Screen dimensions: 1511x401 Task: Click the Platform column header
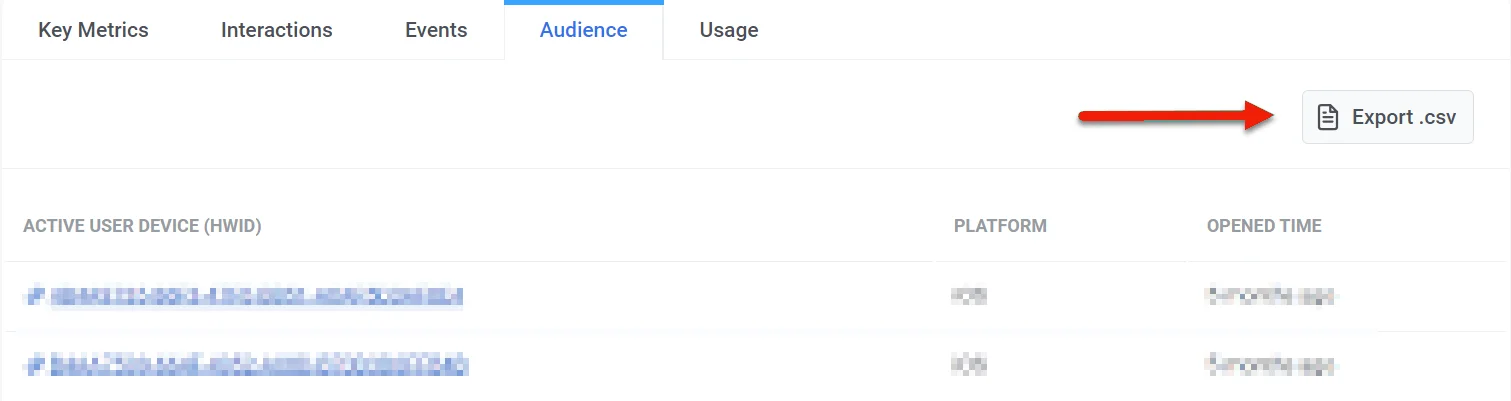pos(1000,226)
